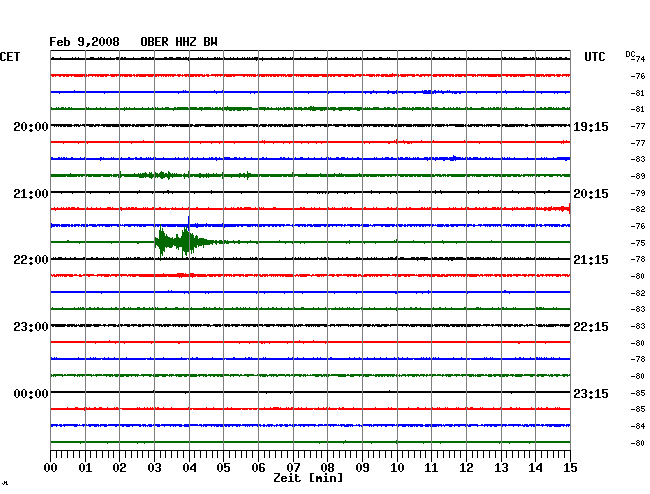Click minute tick label 13
This screenshot has width=650, height=494.
[501, 467]
